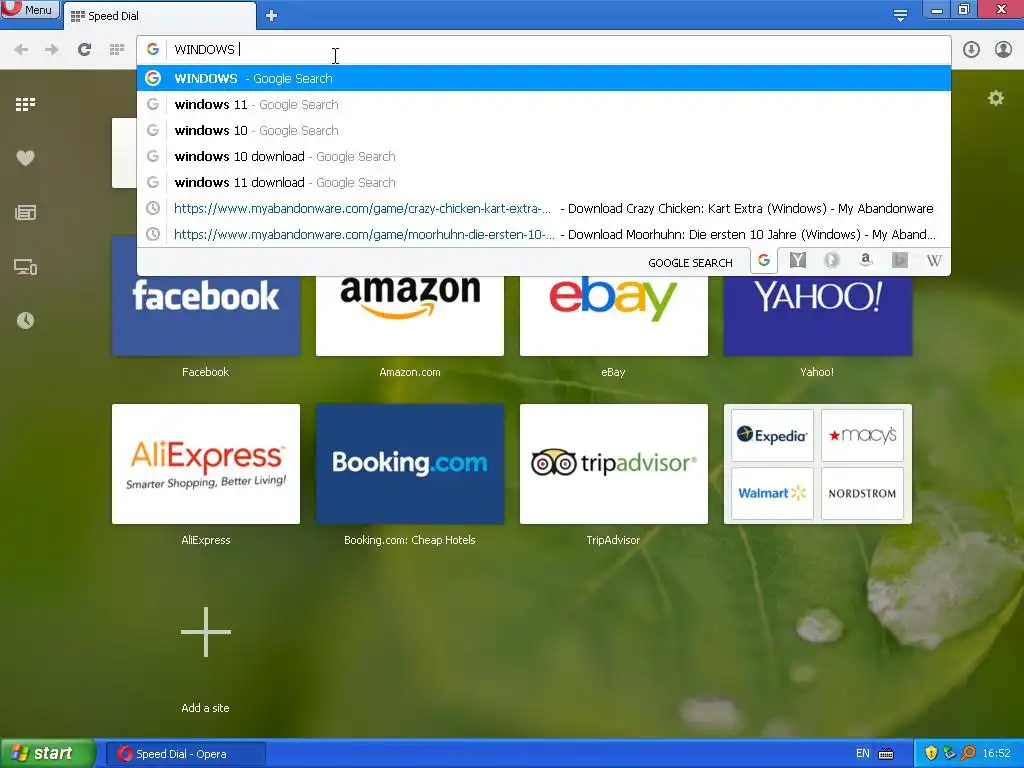Open the AliExpress speed dial tile
Viewport: 1024px width, 768px height.
(206, 464)
